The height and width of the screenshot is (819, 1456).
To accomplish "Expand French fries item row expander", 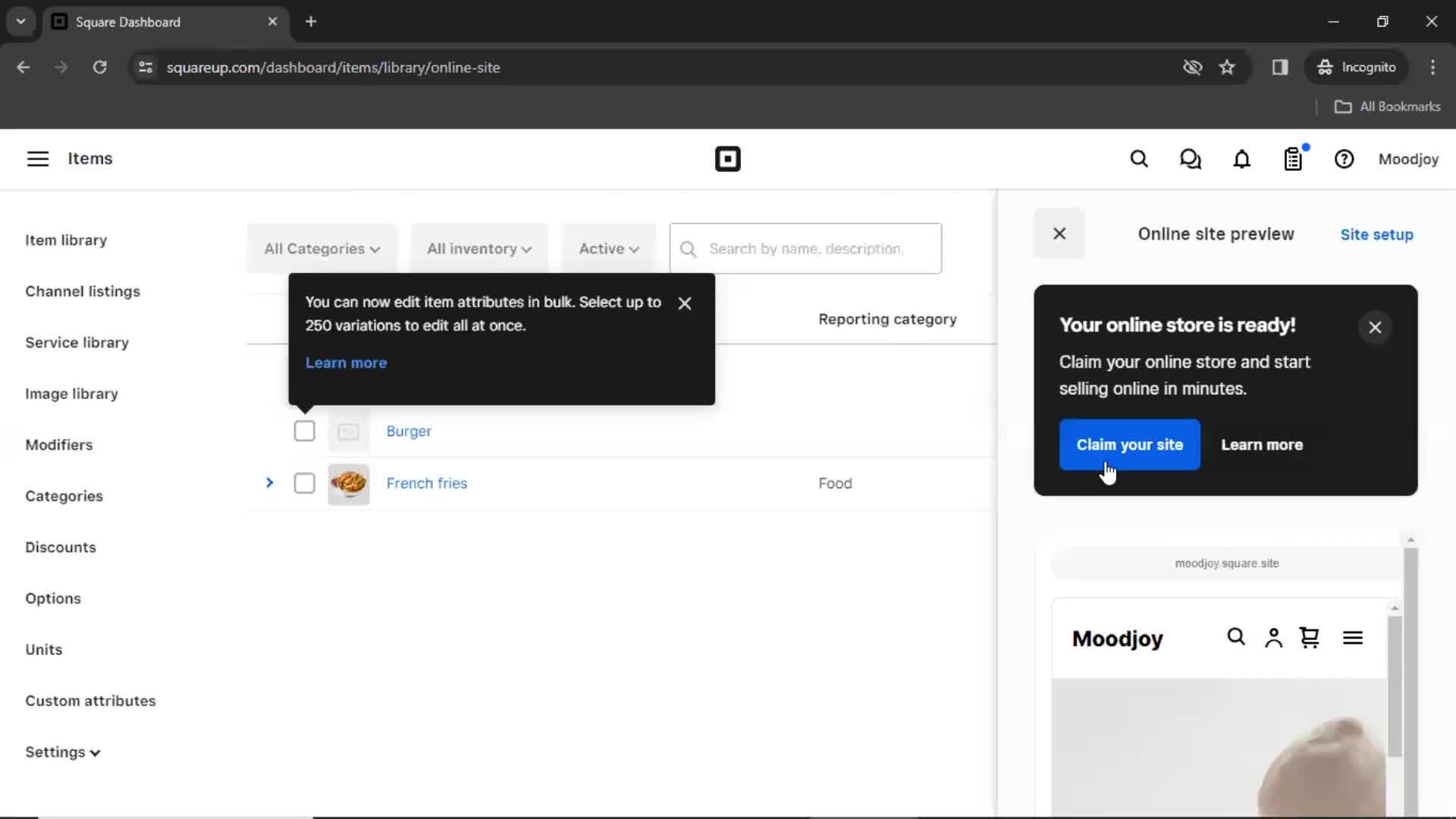I will [x=269, y=483].
